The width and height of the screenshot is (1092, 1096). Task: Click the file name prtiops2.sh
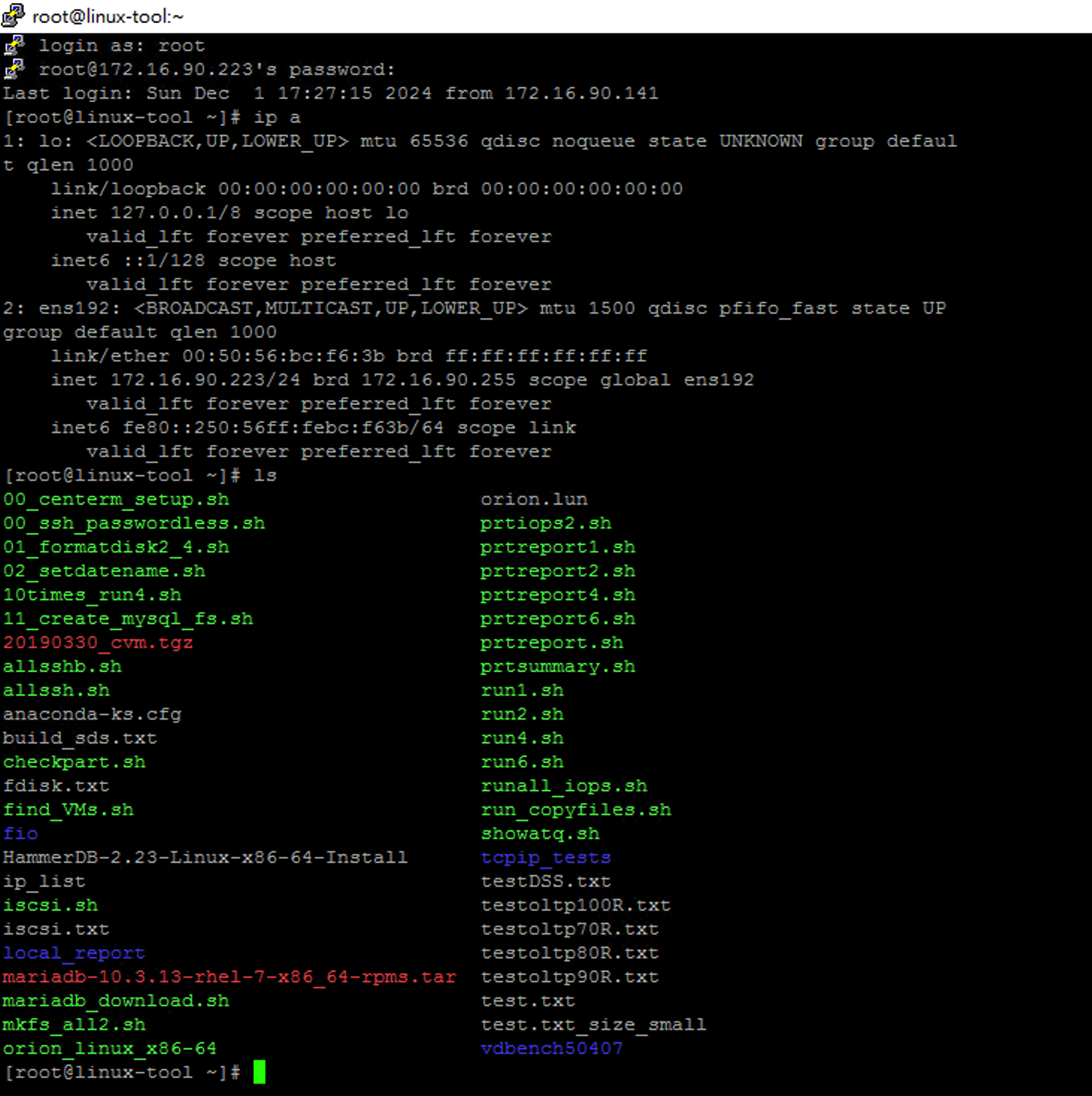tap(546, 523)
